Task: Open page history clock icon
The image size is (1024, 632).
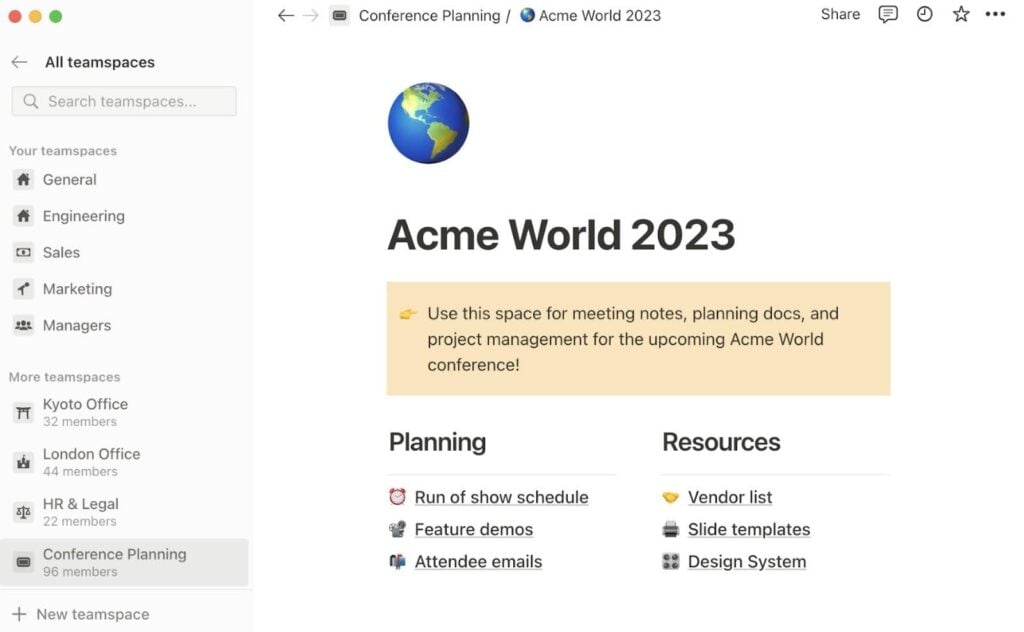Action: click(924, 14)
